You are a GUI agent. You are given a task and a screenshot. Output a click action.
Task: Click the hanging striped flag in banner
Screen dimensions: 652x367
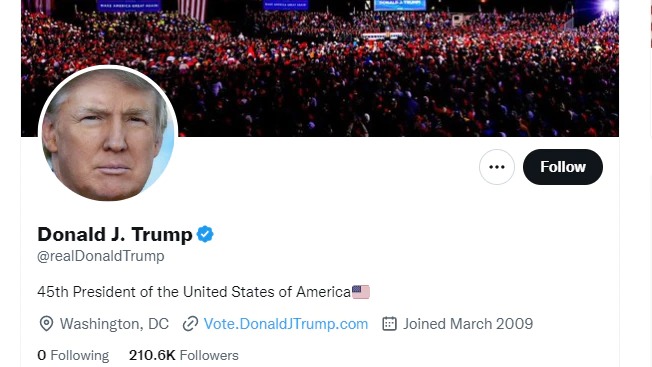(x=192, y=10)
